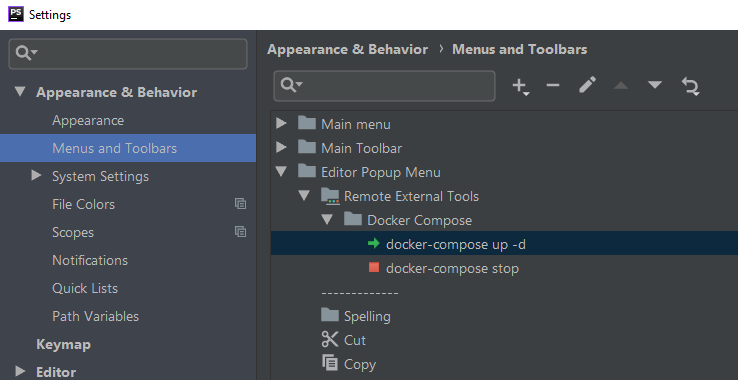Select the 'Remote External Tools' label

(x=411, y=196)
